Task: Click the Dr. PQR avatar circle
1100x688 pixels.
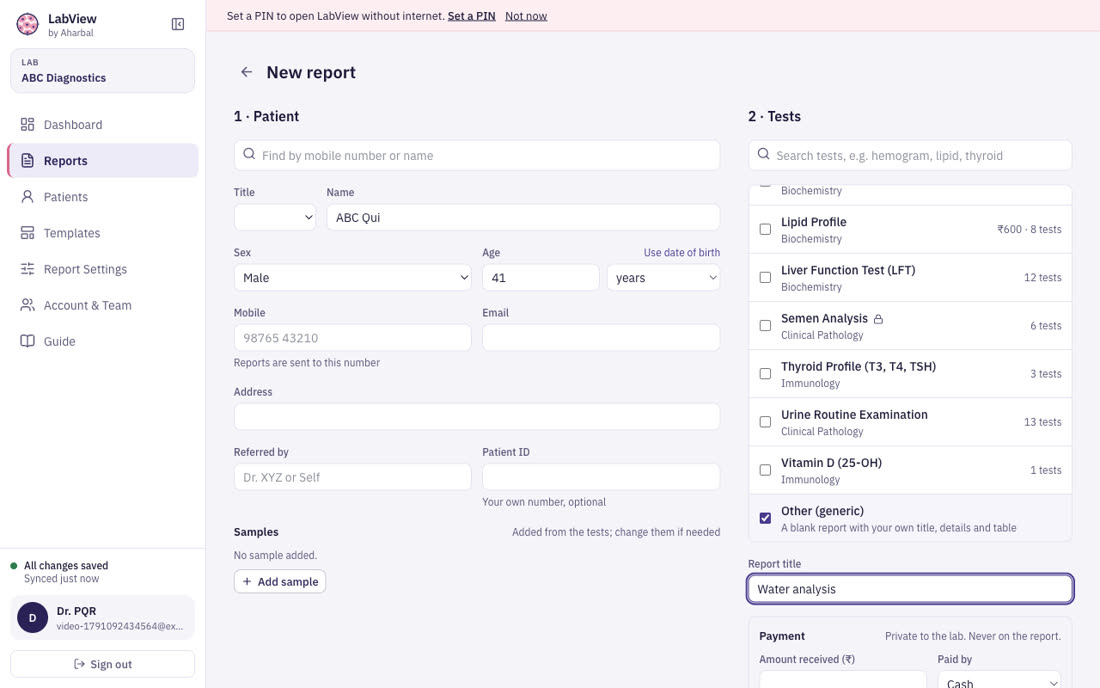Action: 32,618
